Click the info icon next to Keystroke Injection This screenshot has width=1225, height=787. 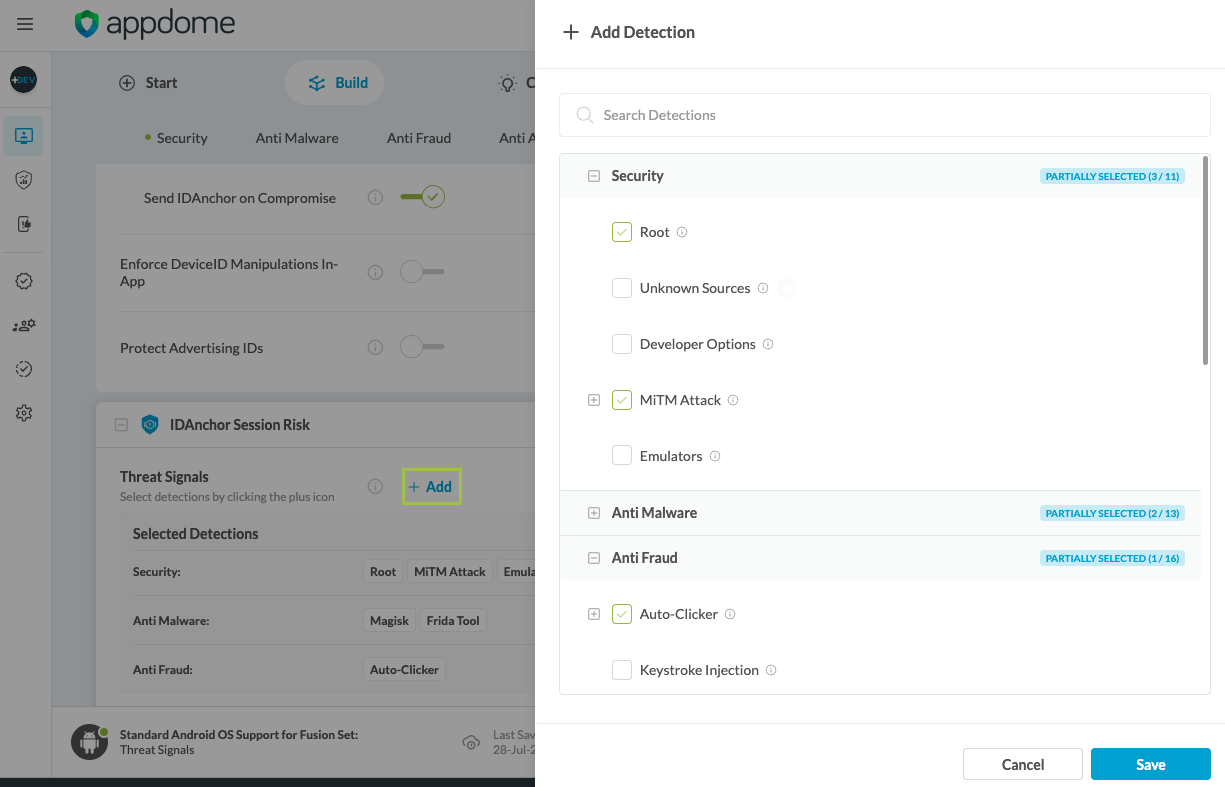pos(771,670)
